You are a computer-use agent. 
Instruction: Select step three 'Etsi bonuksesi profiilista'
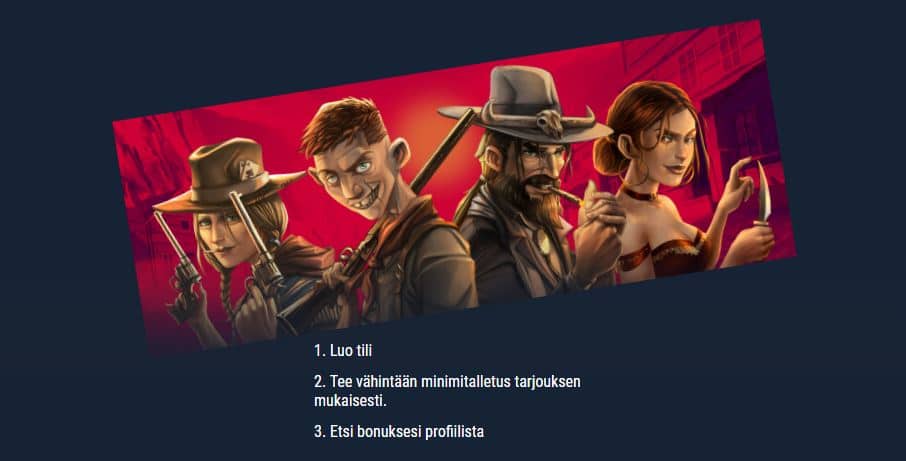(x=399, y=431)
